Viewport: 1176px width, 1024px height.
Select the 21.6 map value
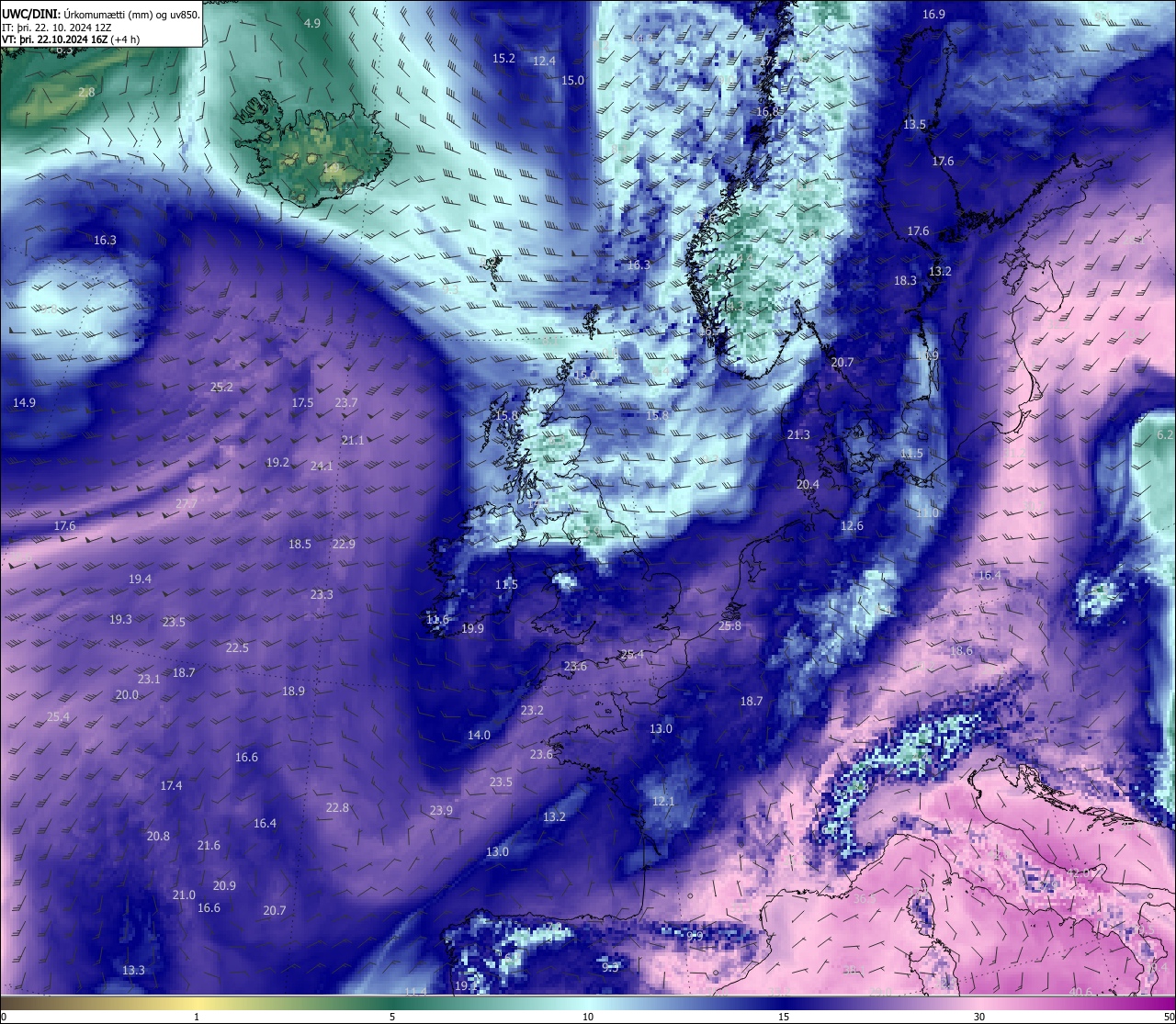tap(209, 845)
